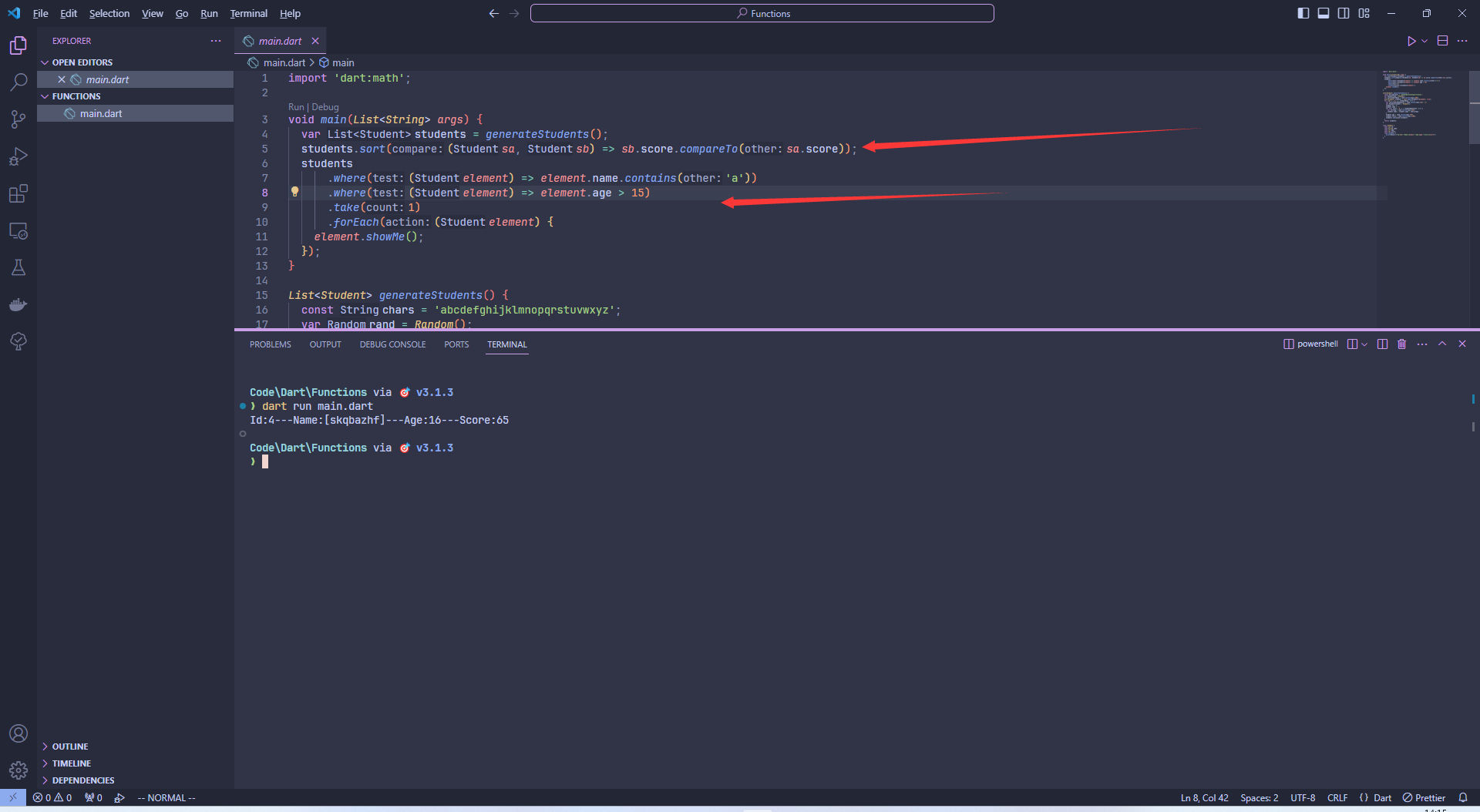Change indentation via Spaces: 2
This screenshot has width=1480, height=812.
(x=1260, y=797)
